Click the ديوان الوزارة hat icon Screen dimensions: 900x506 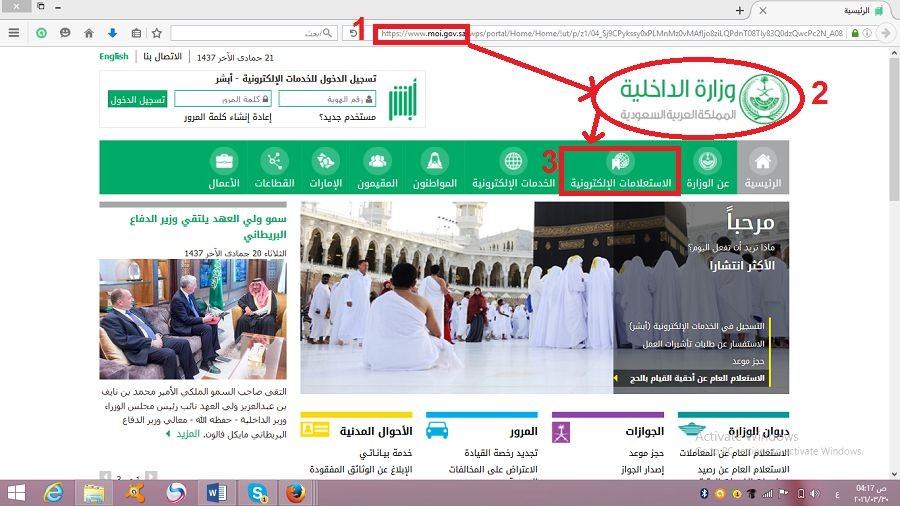point(692,429)
